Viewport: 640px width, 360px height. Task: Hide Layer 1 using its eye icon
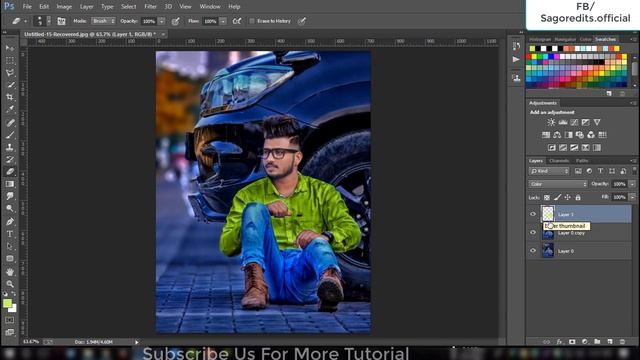533,214
